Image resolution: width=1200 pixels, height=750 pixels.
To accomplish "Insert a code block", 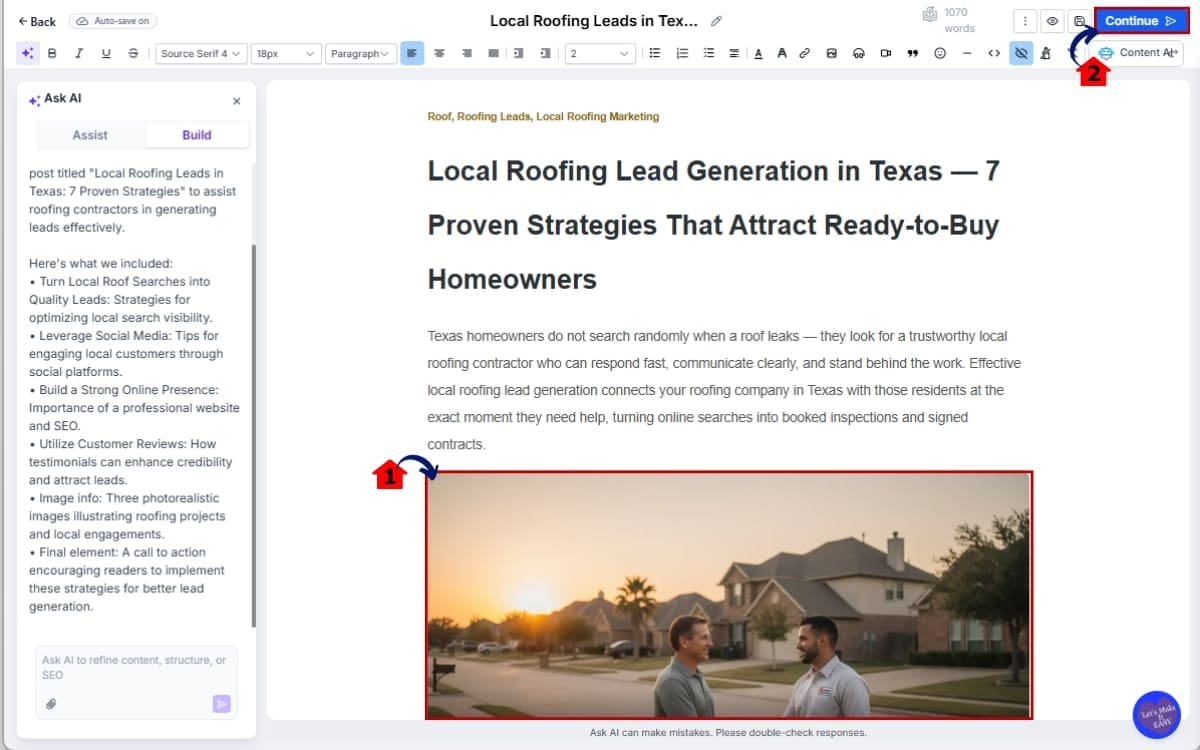I will point(994,53).
